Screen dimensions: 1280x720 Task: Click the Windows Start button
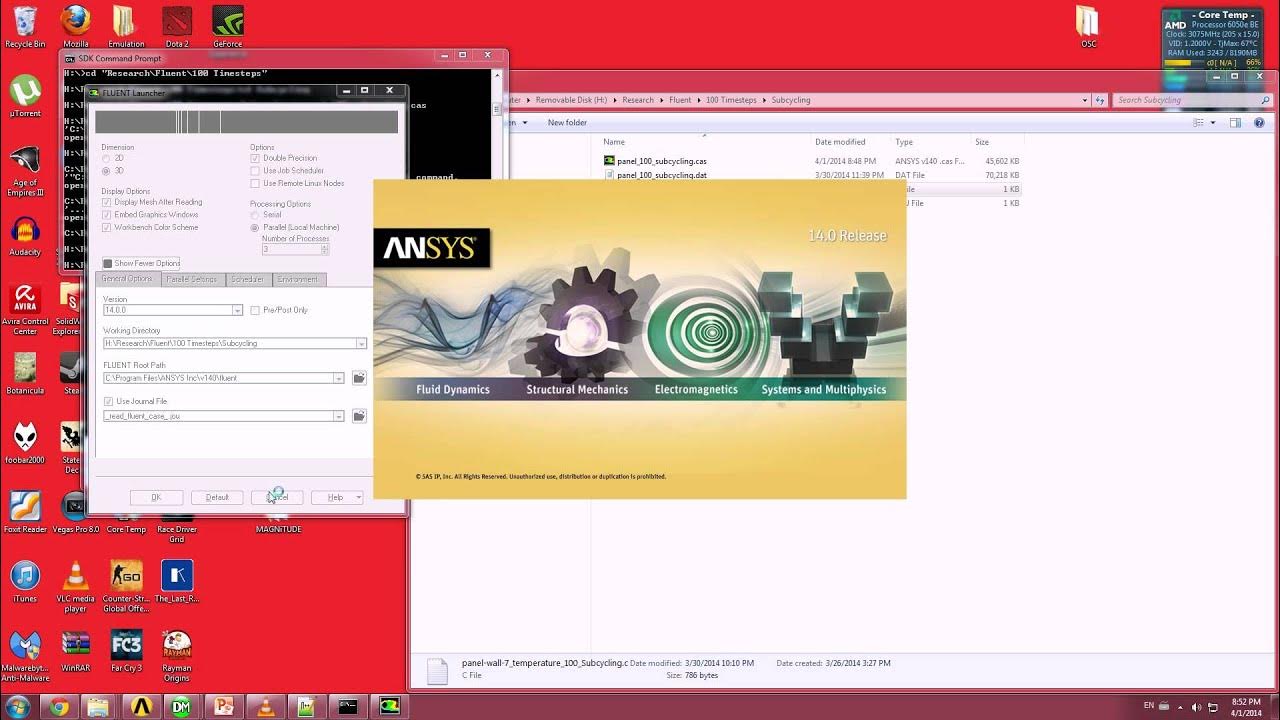click(18, 707)
